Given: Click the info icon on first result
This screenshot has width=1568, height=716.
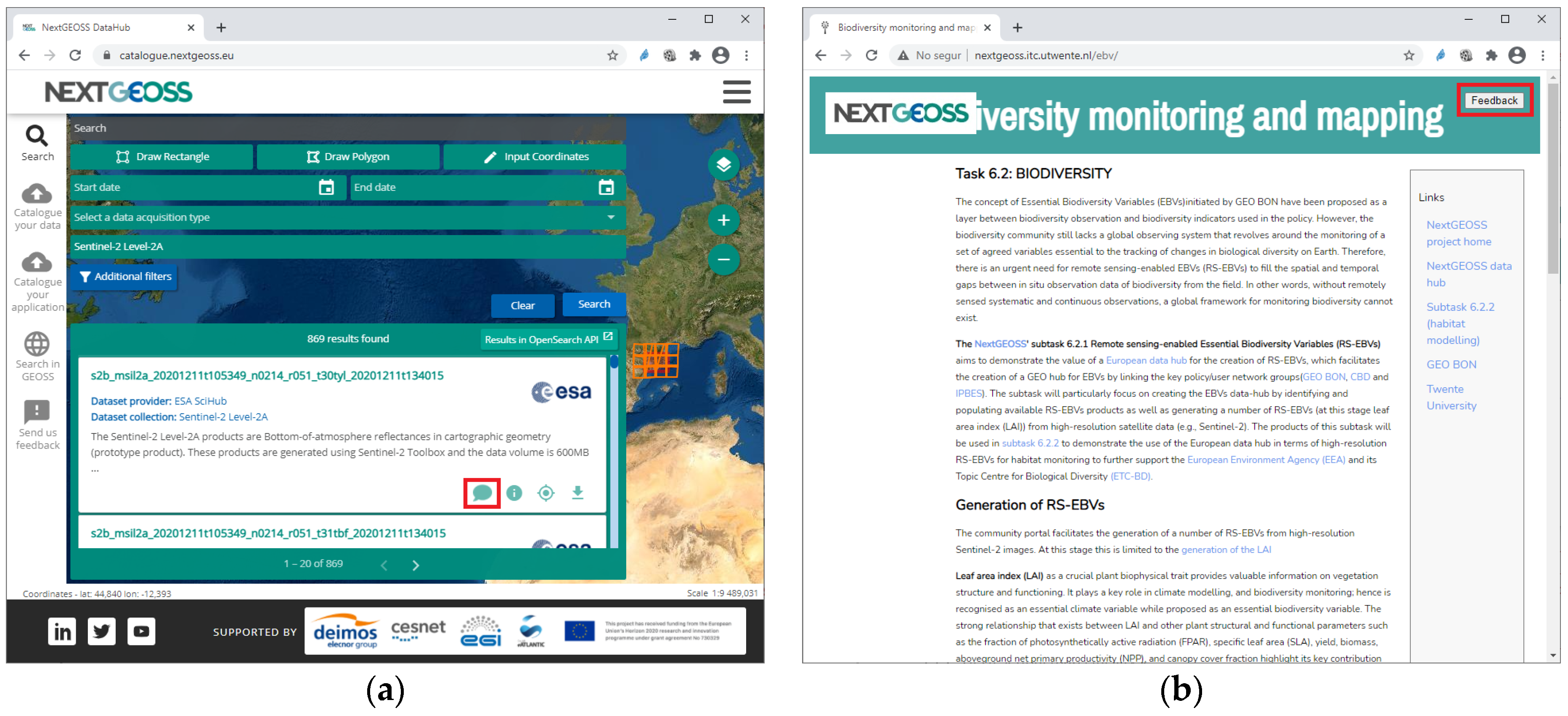Looking at the screenshot, I should [514, 493].
